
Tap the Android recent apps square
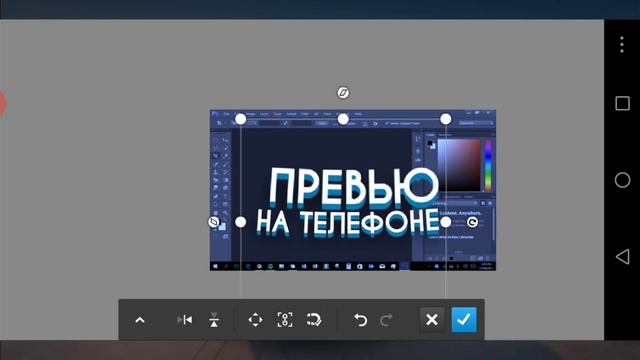click(622, 103)
